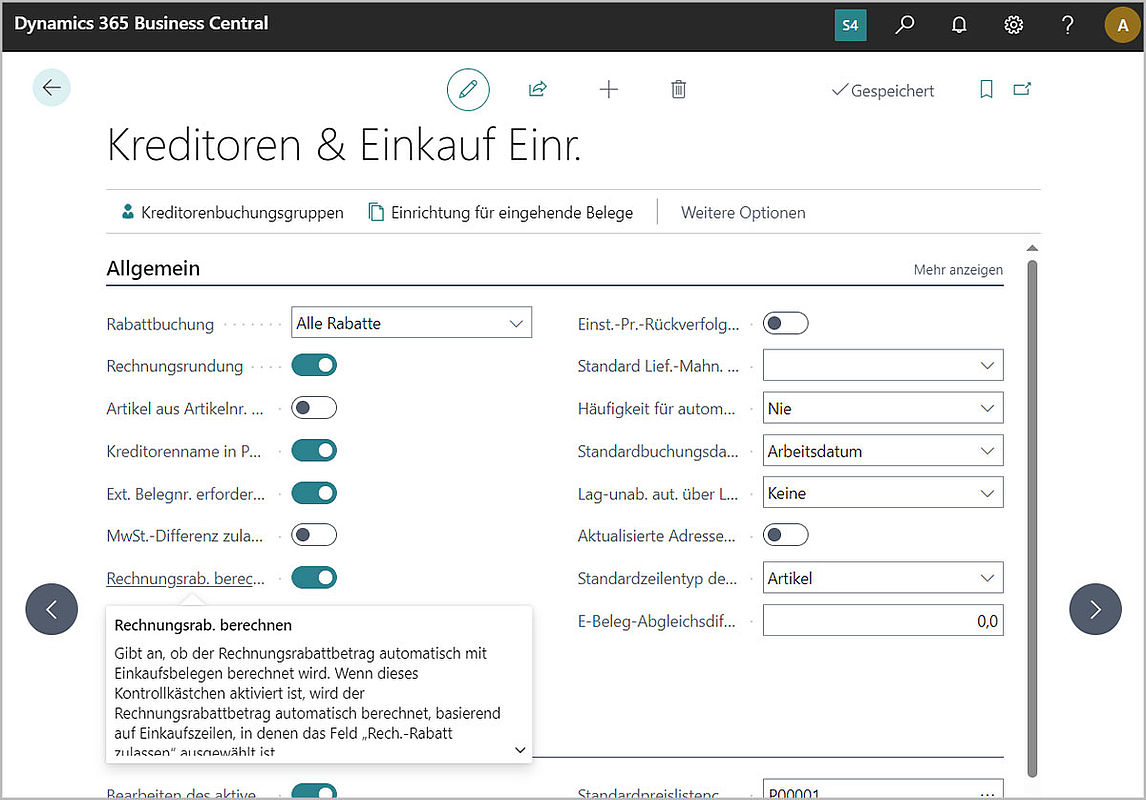Click the scrollbar up arrow
The image size is (1146, 800).
(x=1032, y=248)
